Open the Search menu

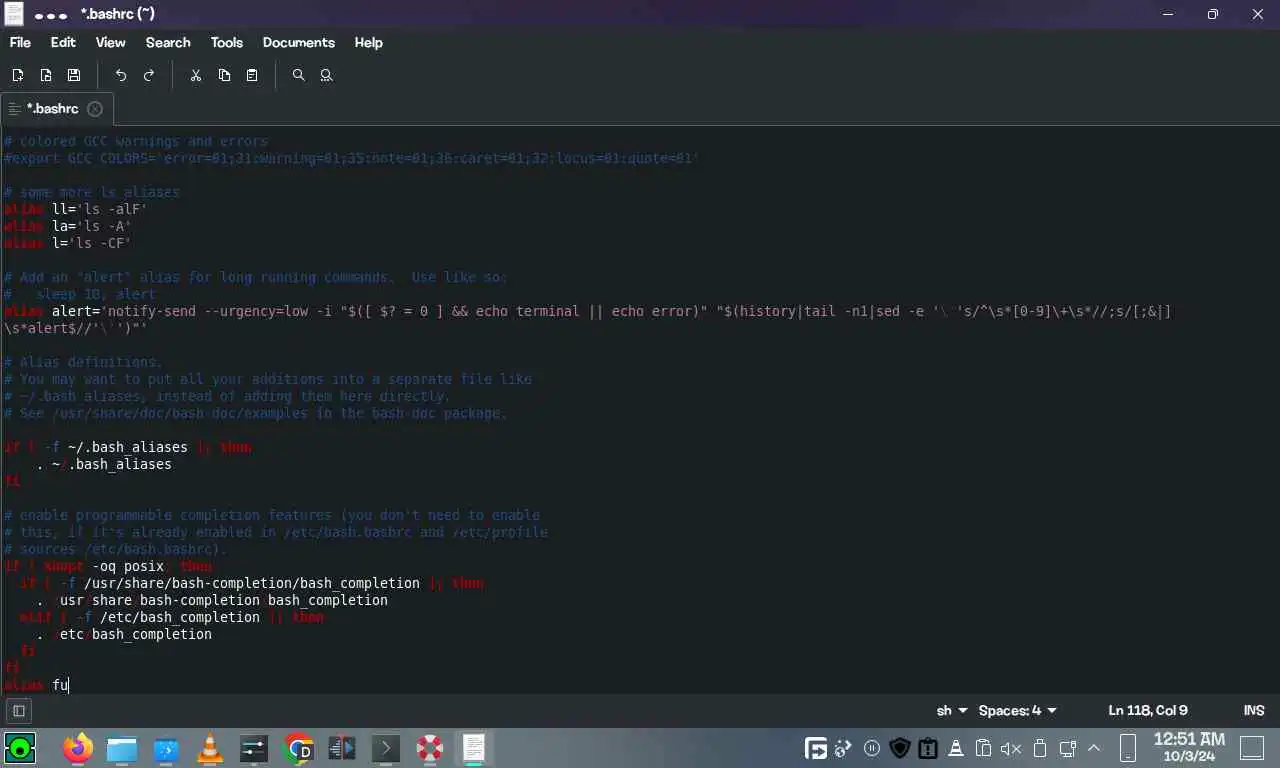[x=168, y=42]
